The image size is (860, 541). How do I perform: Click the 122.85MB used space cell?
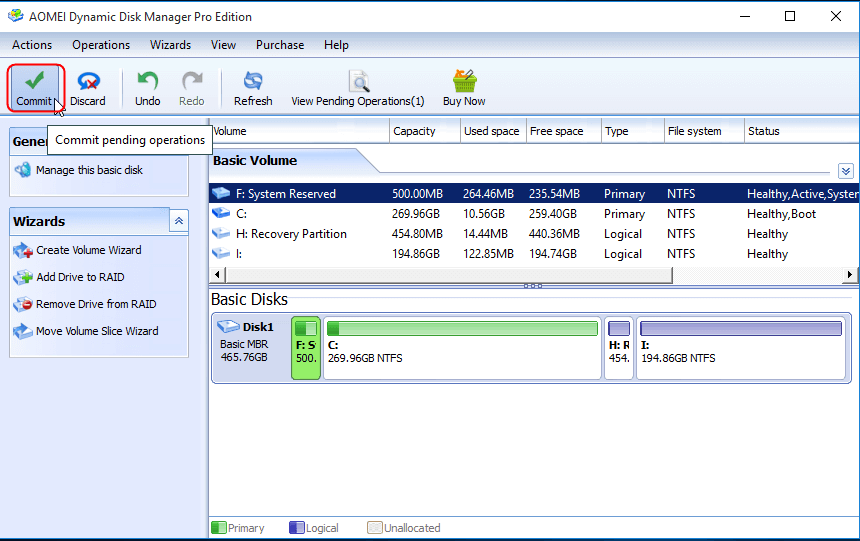pyautogui.click(x=488, y=253)
